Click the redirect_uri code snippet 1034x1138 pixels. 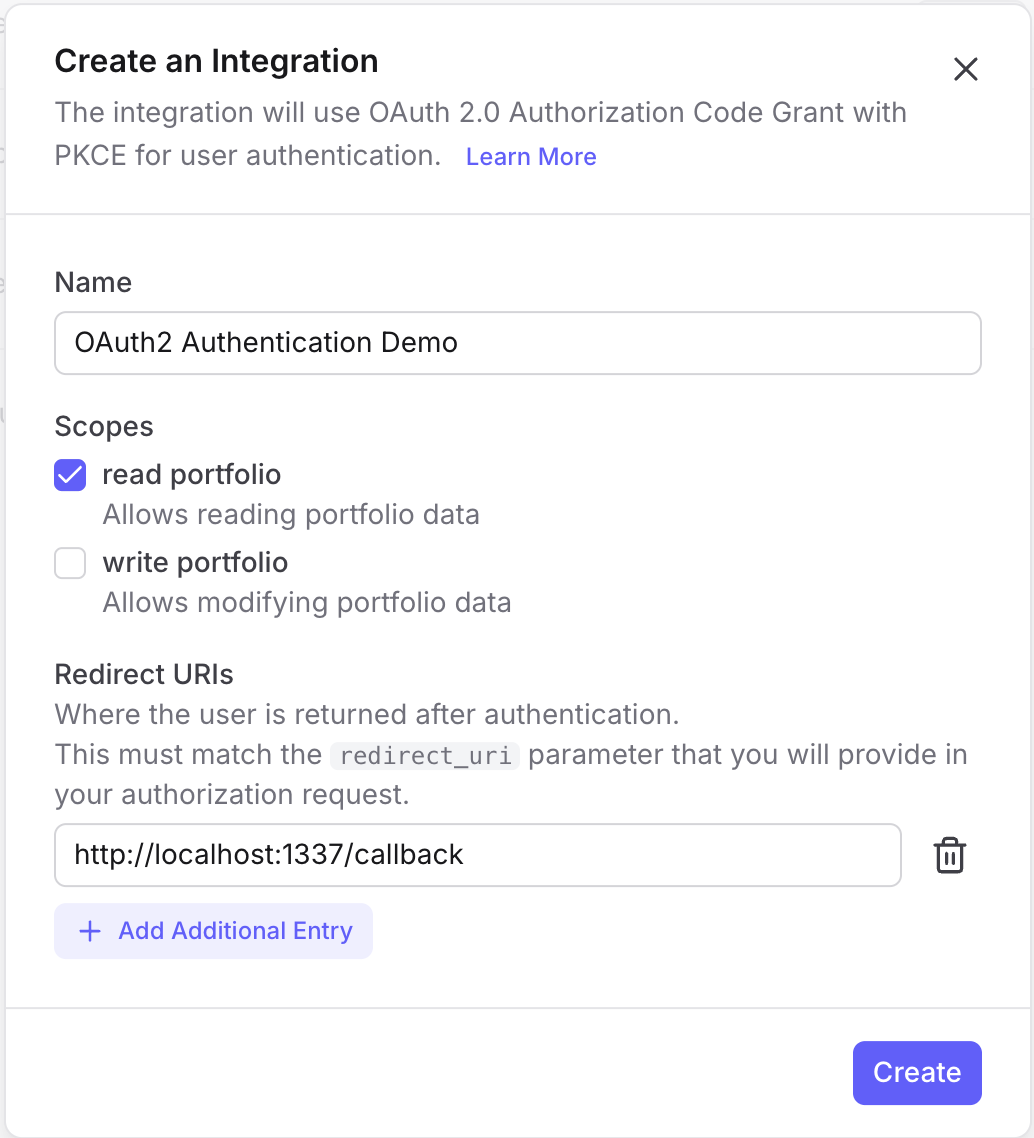pyautogui.click(x=425, y=756)
